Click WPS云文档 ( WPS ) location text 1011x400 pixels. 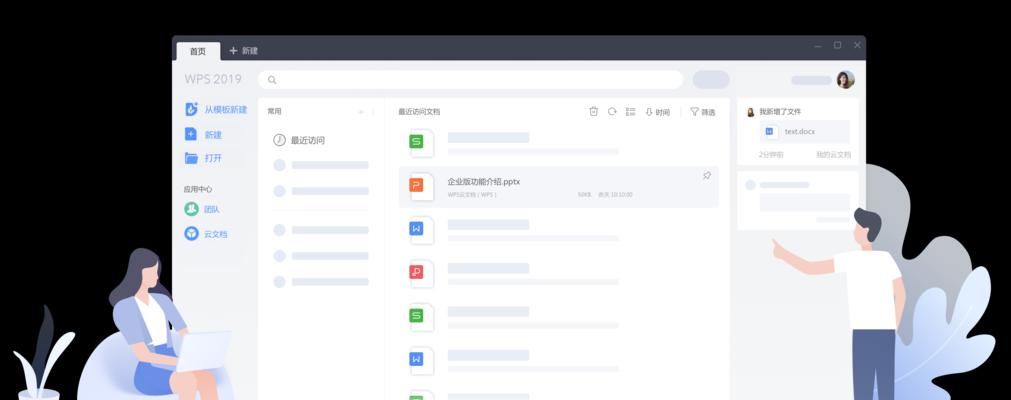pos(473,194)
